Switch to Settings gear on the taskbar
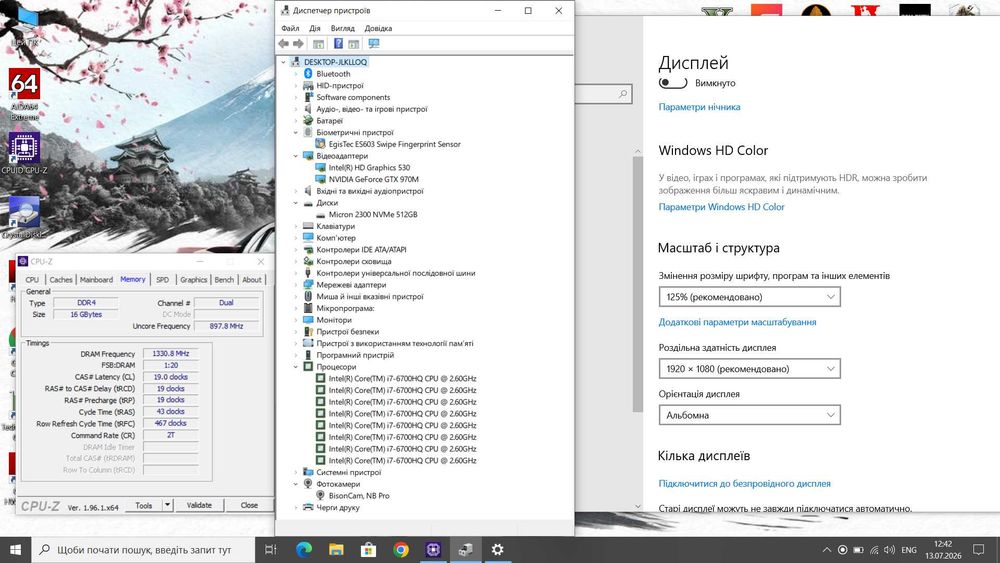The image size is (1000, 563). [x=497, y=550]
